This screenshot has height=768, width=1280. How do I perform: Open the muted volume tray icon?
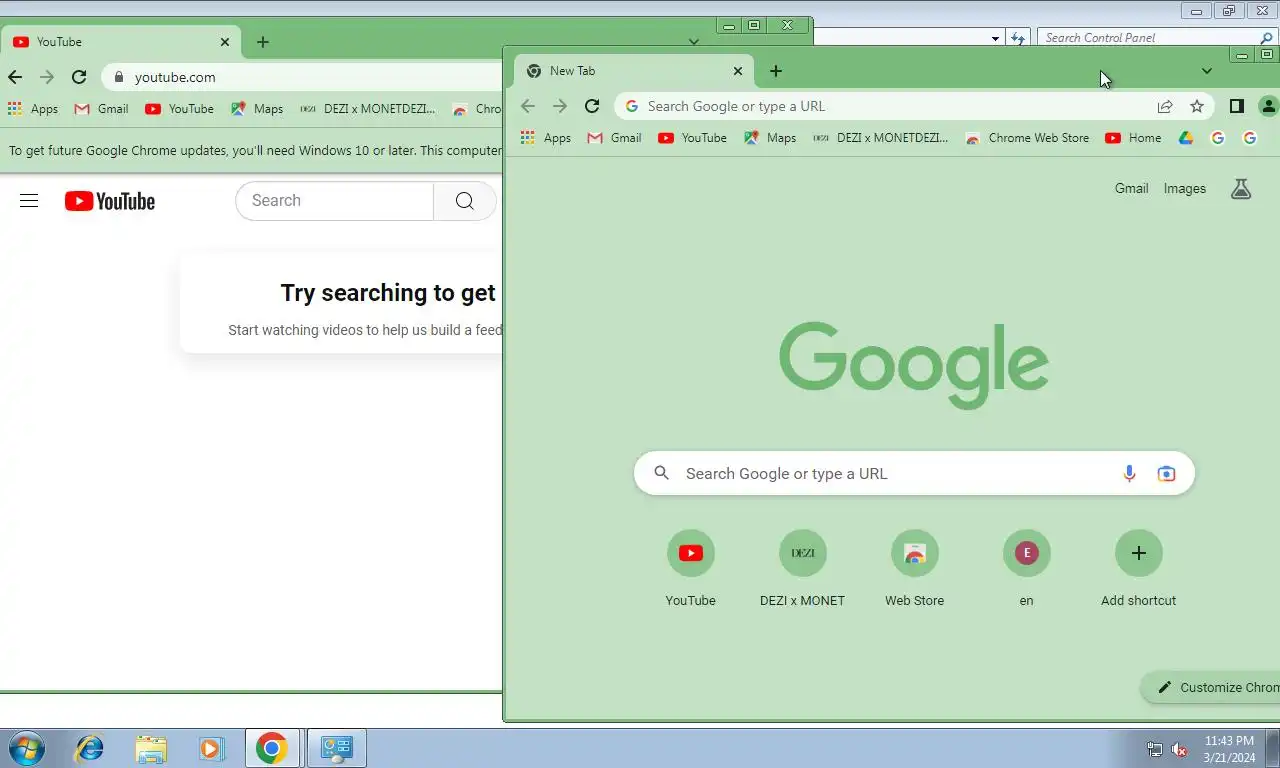1179,749
